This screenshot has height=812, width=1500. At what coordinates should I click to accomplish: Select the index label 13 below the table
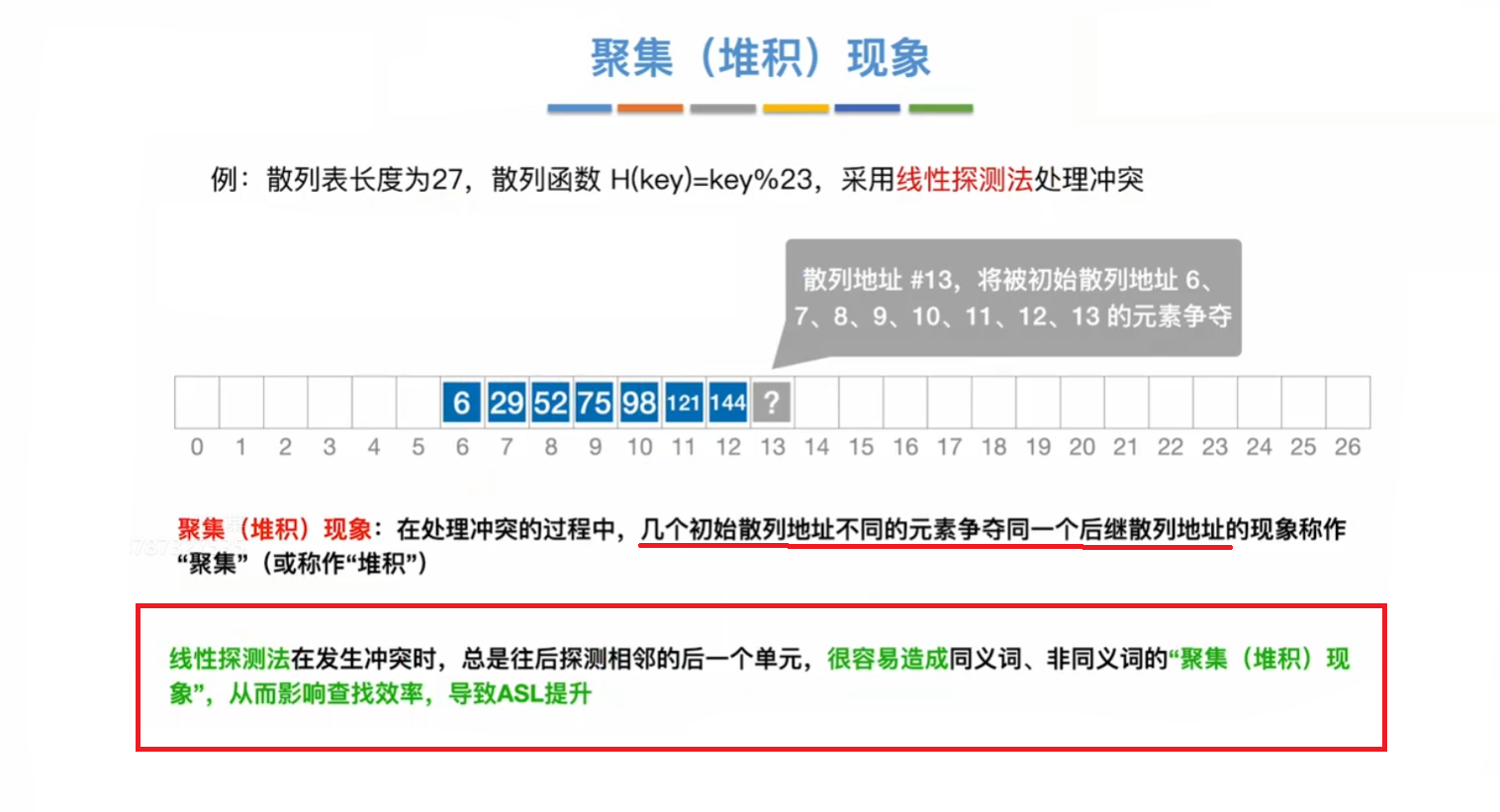coord(773,447)
